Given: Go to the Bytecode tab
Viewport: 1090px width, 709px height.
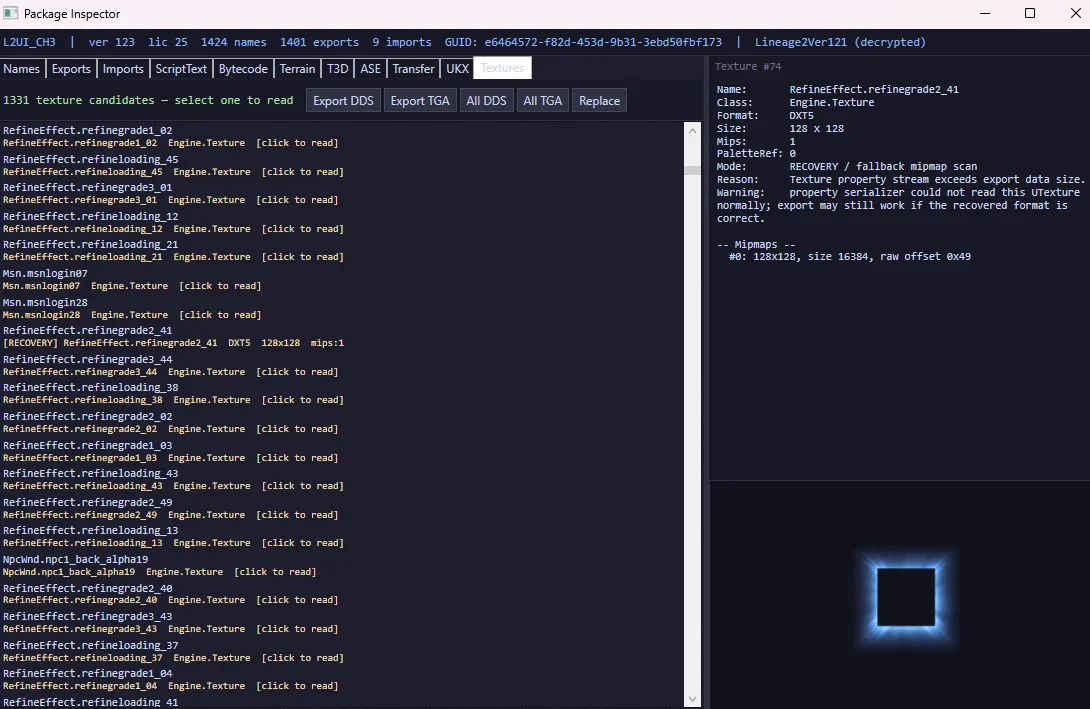Looking at the screenshot, I should (x=243, y=69).
